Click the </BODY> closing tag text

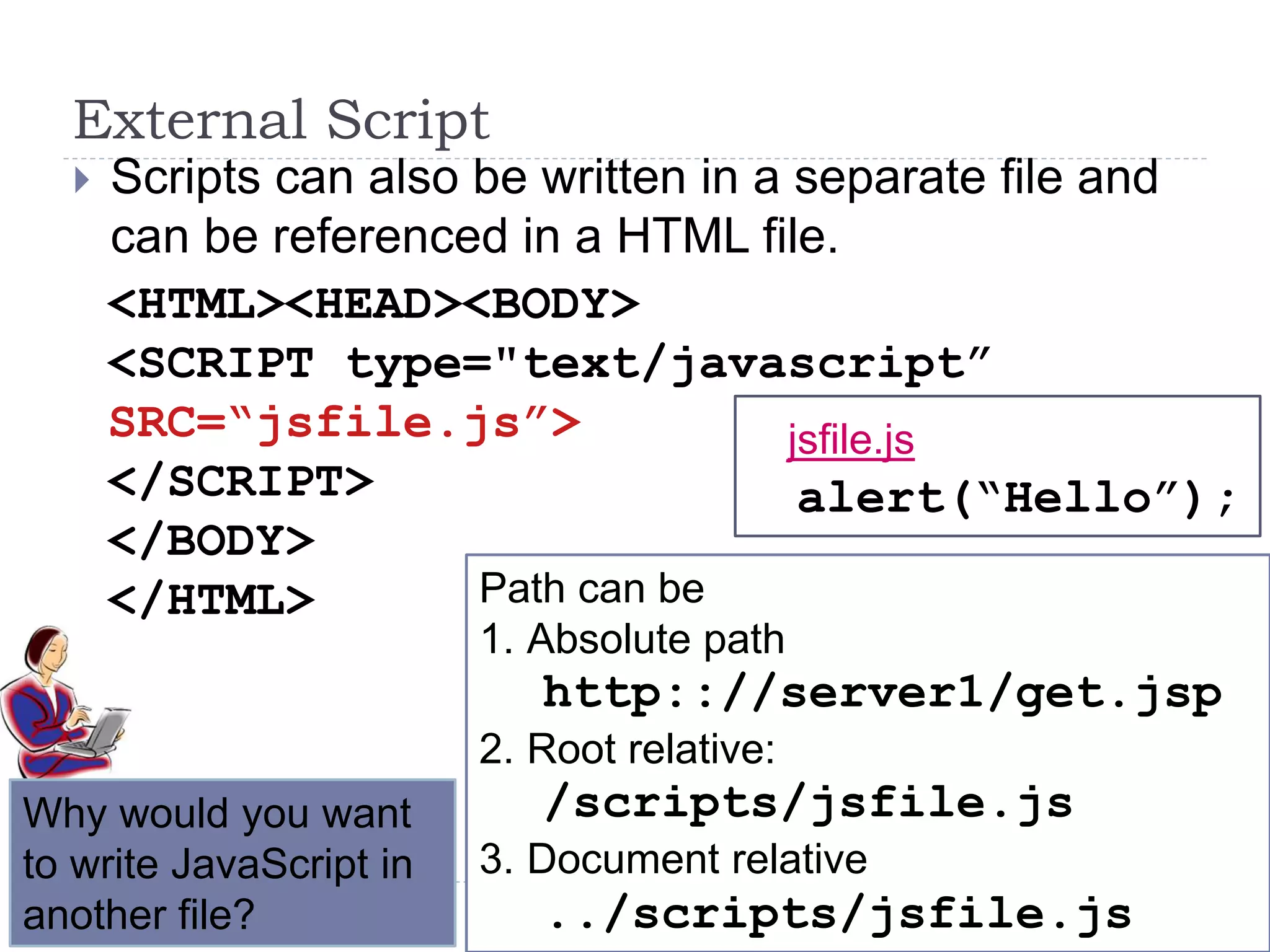coord(211,540)
